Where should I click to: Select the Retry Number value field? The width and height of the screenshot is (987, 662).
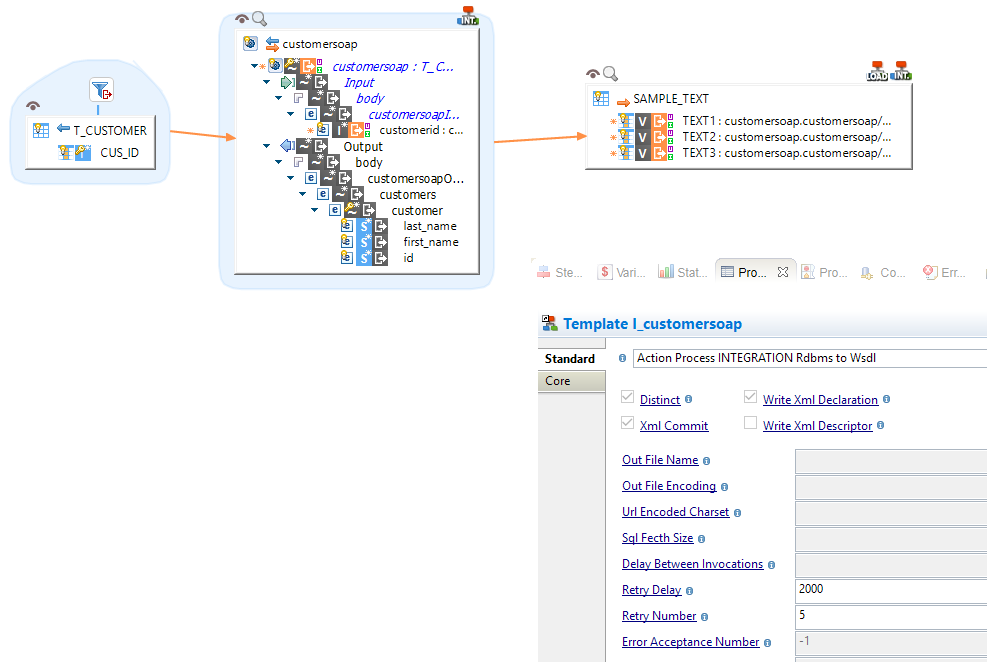(x=890, y=615)
